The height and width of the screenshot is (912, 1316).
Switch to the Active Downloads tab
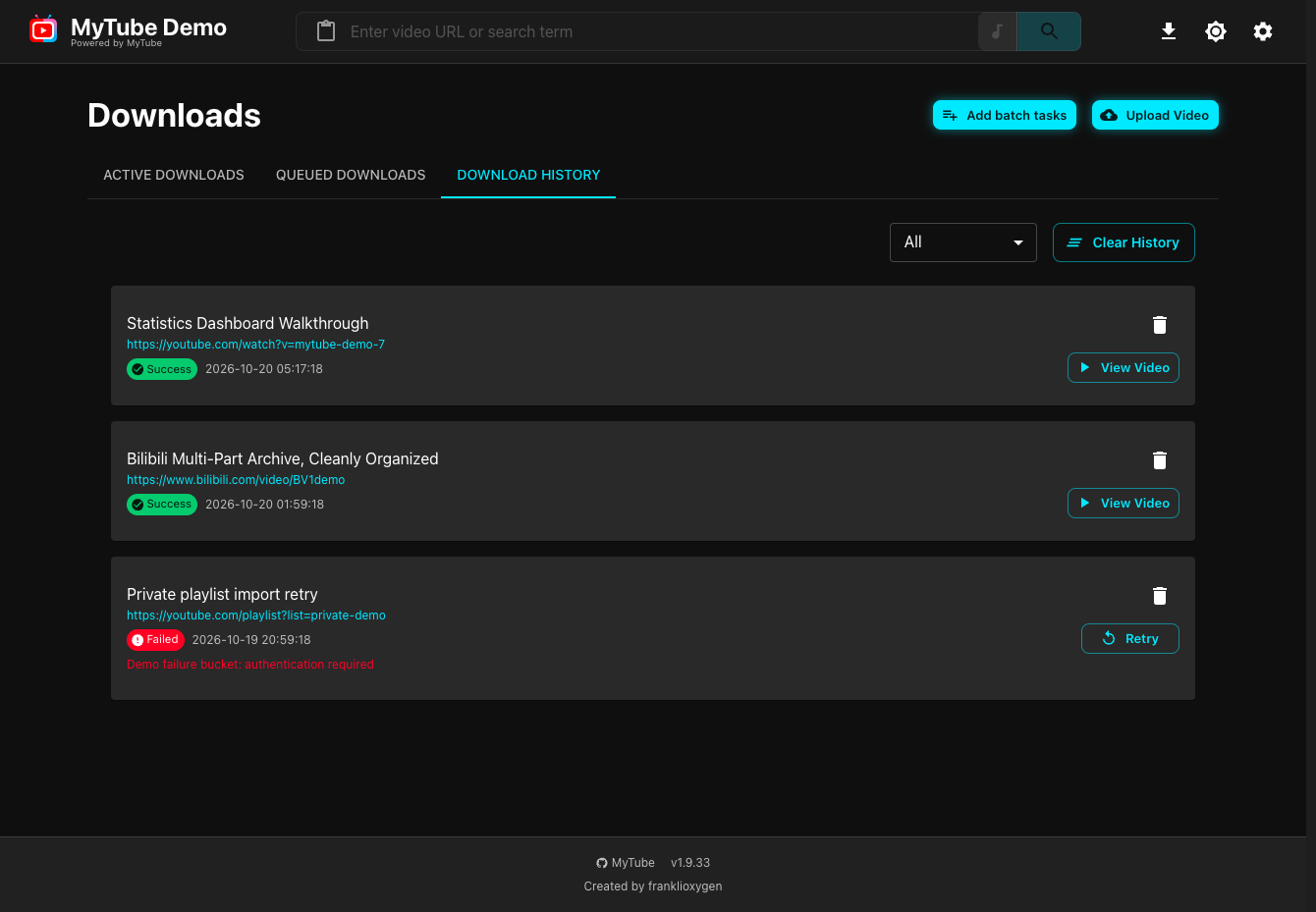tap(174, 175)
